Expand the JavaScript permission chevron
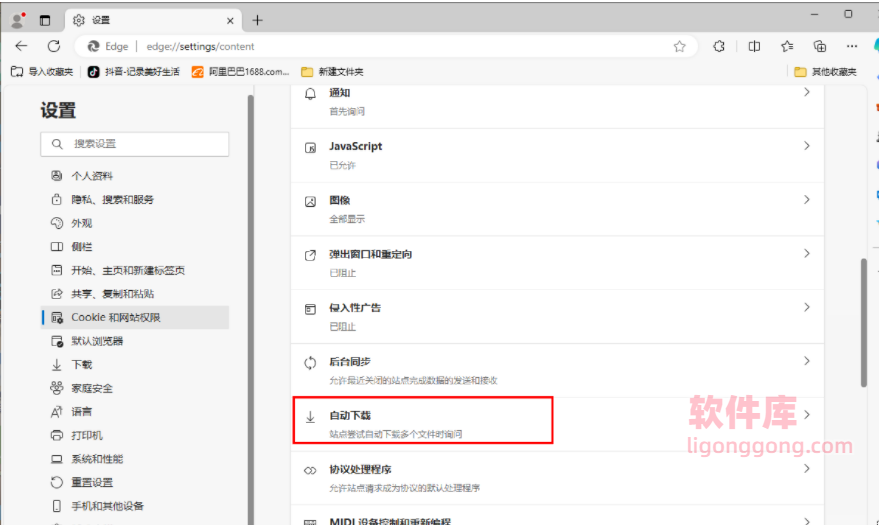The height and width of the screenshot is (525, 879). (807, 146)
